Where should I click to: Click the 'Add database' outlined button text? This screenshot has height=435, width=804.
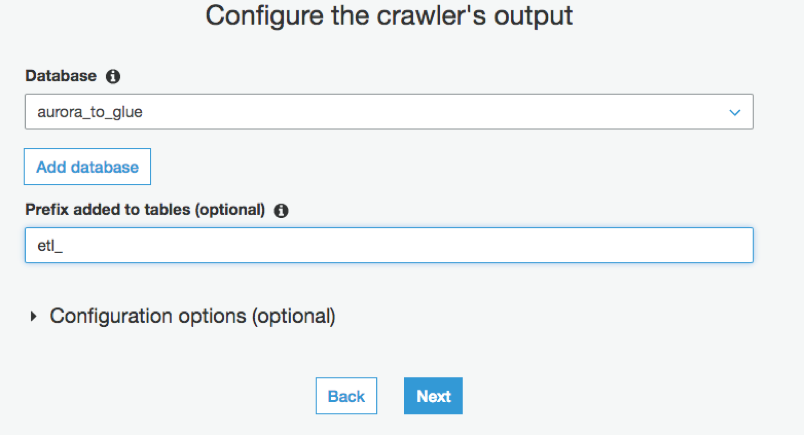pos(87,167)
